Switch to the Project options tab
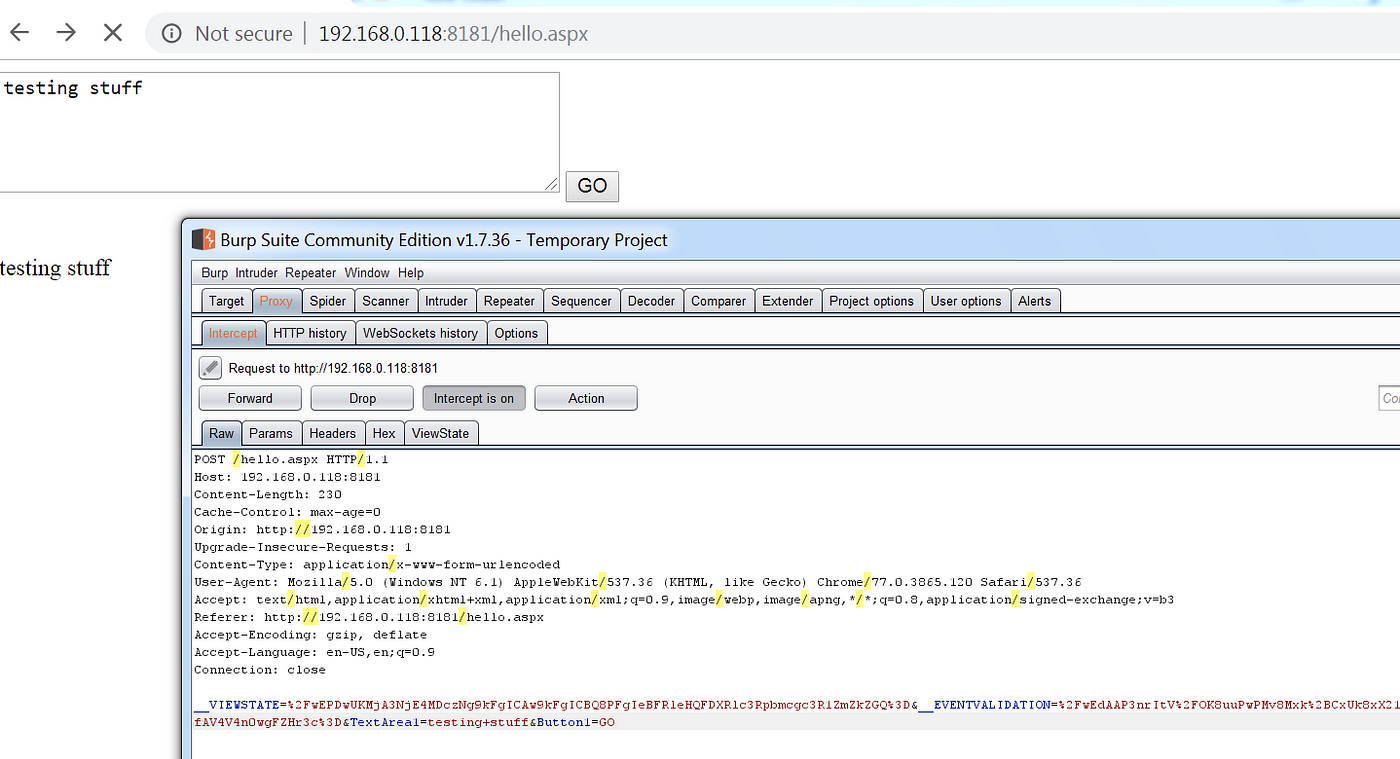The width and height of the screenshot is (1400, 759). tap(872, 301)
